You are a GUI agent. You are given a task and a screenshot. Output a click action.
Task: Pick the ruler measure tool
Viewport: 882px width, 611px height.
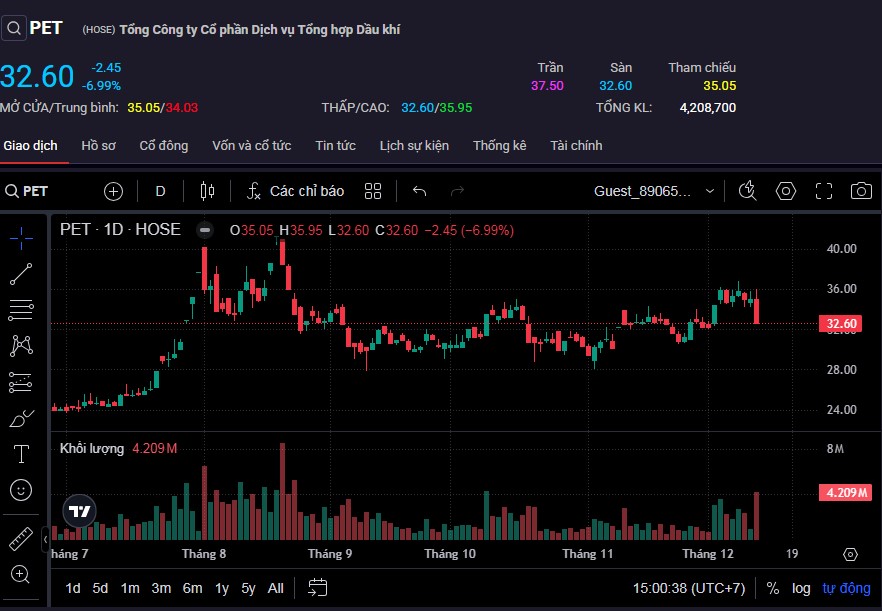click(21, 539)
